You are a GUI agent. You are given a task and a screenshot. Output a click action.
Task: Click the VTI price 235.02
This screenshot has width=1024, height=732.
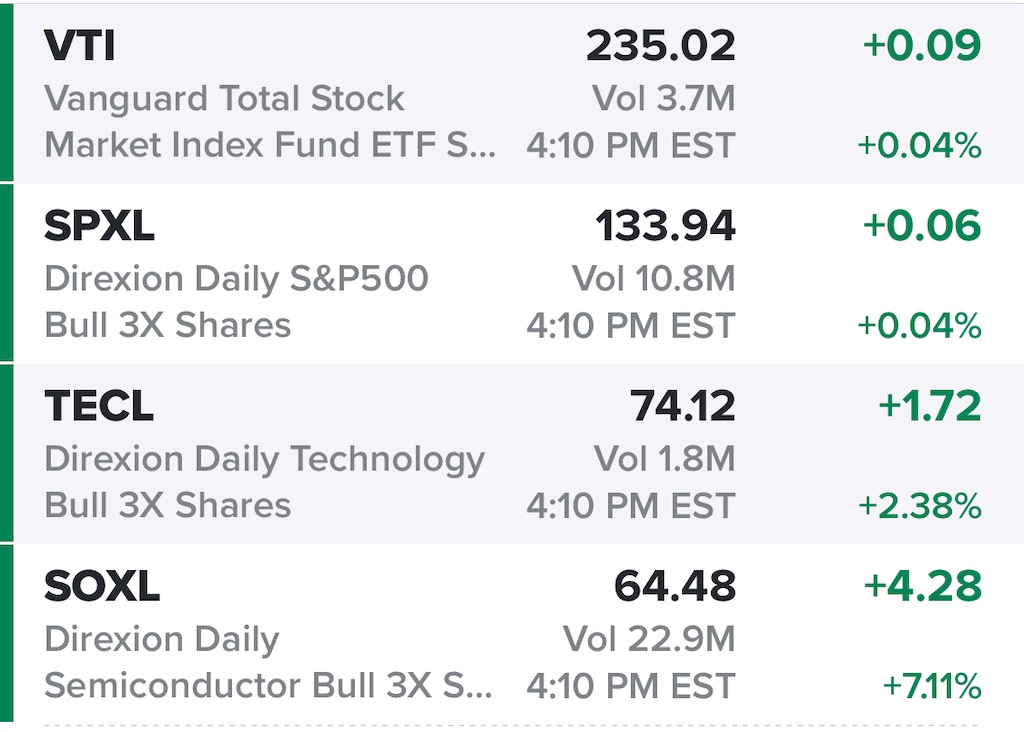(660, 46)
